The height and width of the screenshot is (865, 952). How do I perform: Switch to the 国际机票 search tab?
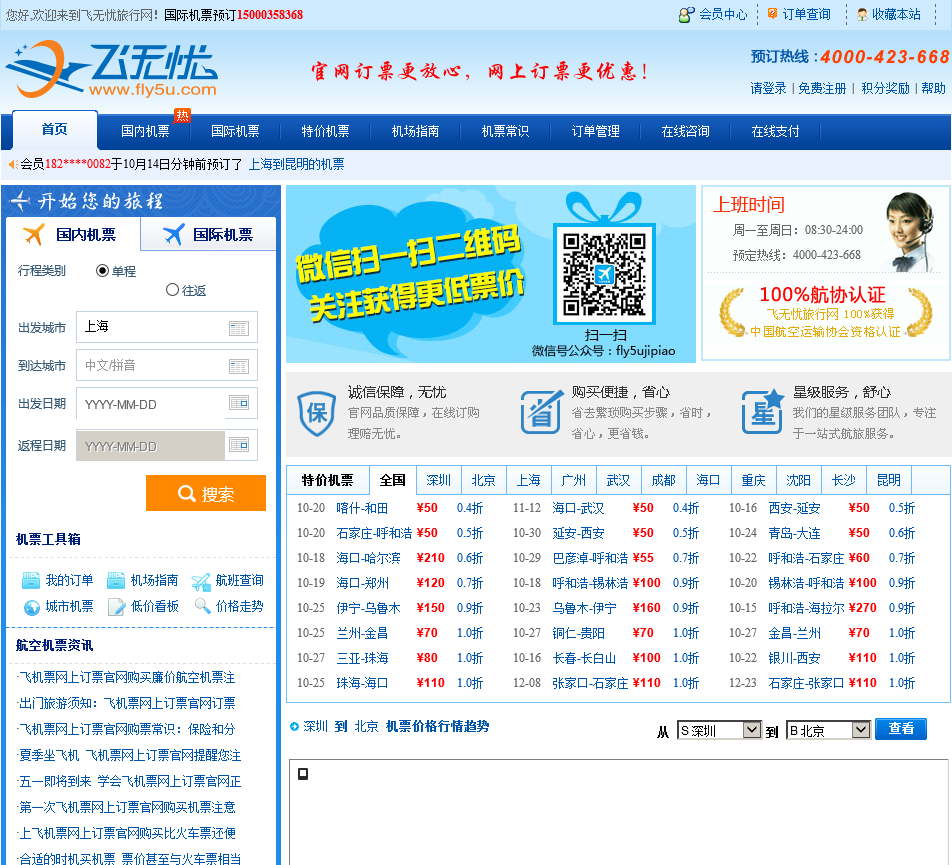[x=209, y=234]
